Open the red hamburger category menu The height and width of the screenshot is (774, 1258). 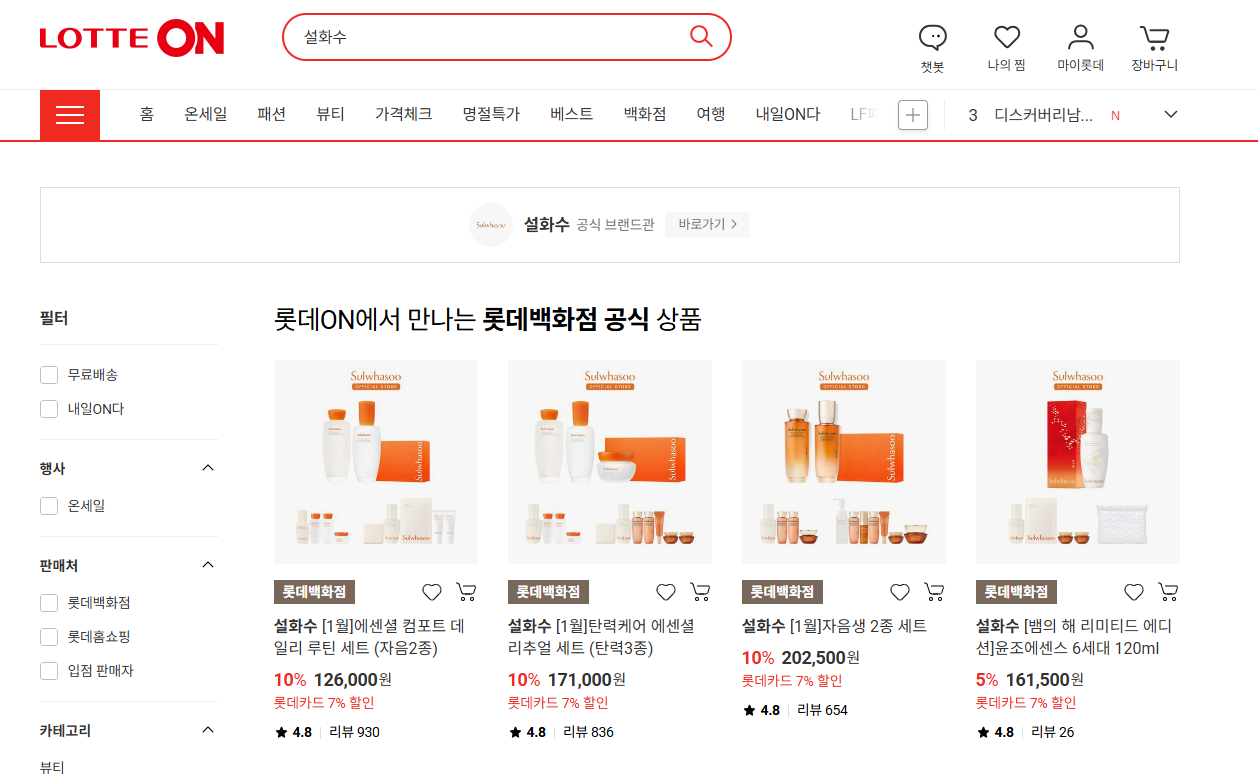pyautogui.click(x=70, y=115)
